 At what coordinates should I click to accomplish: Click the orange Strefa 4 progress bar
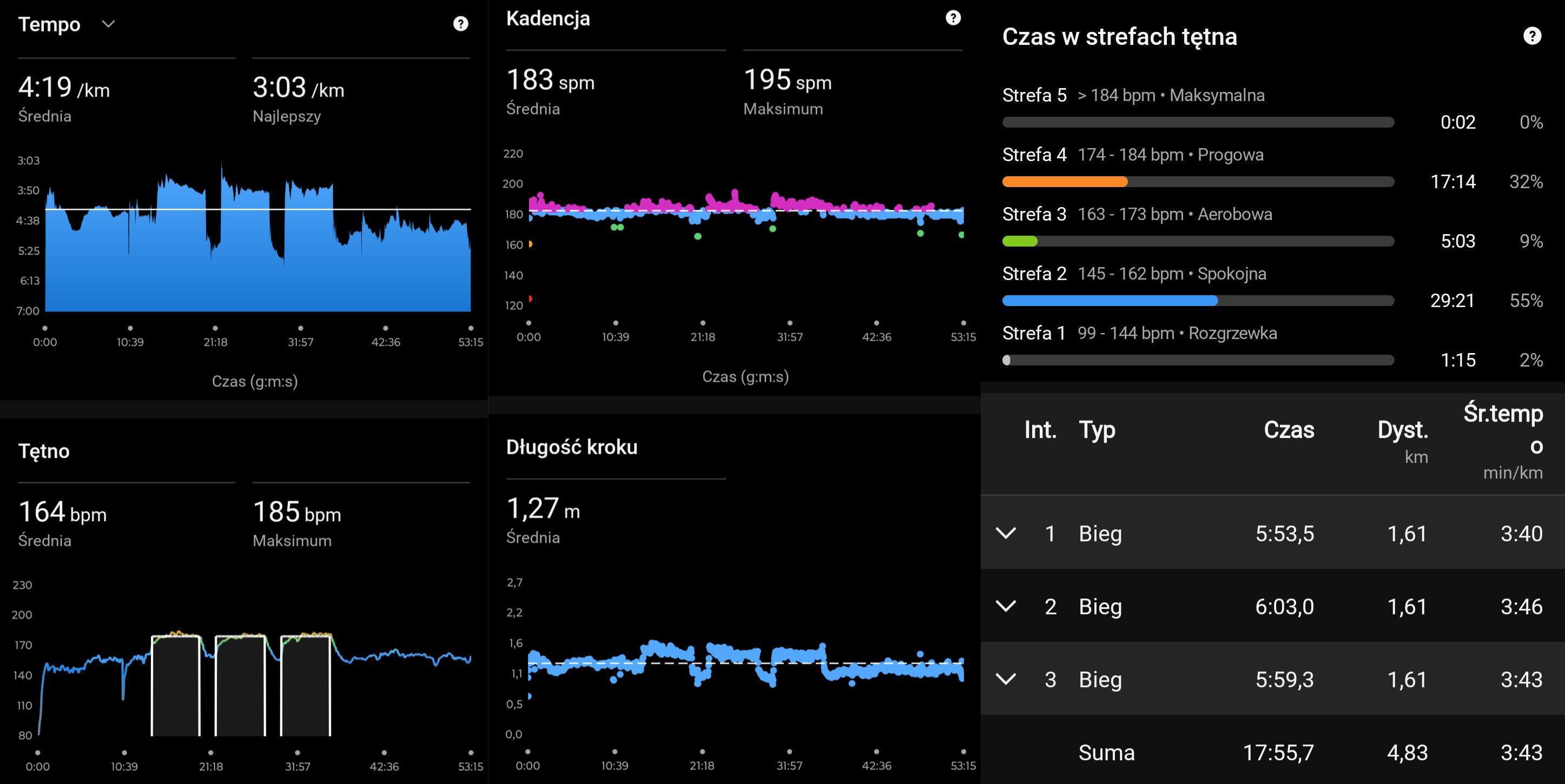[1065, 182]
